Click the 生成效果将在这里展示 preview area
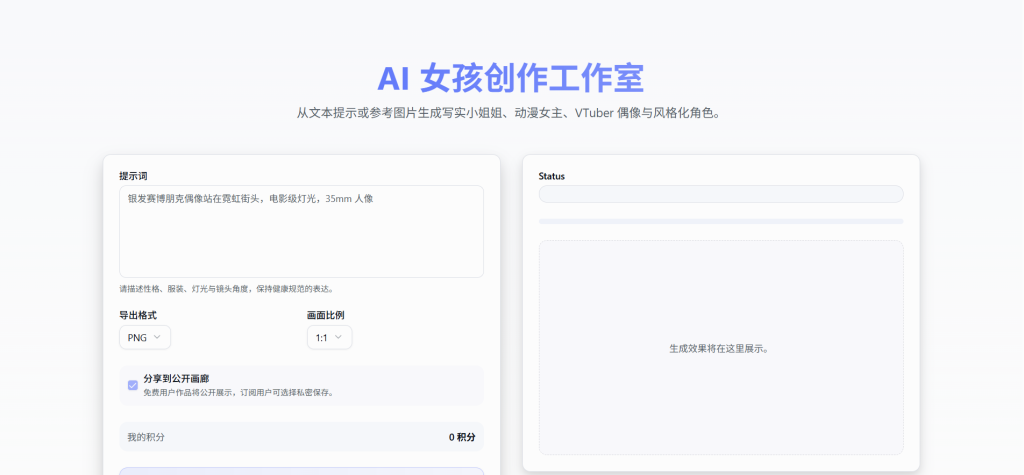The image size is (1024, 475). point(721,348)
